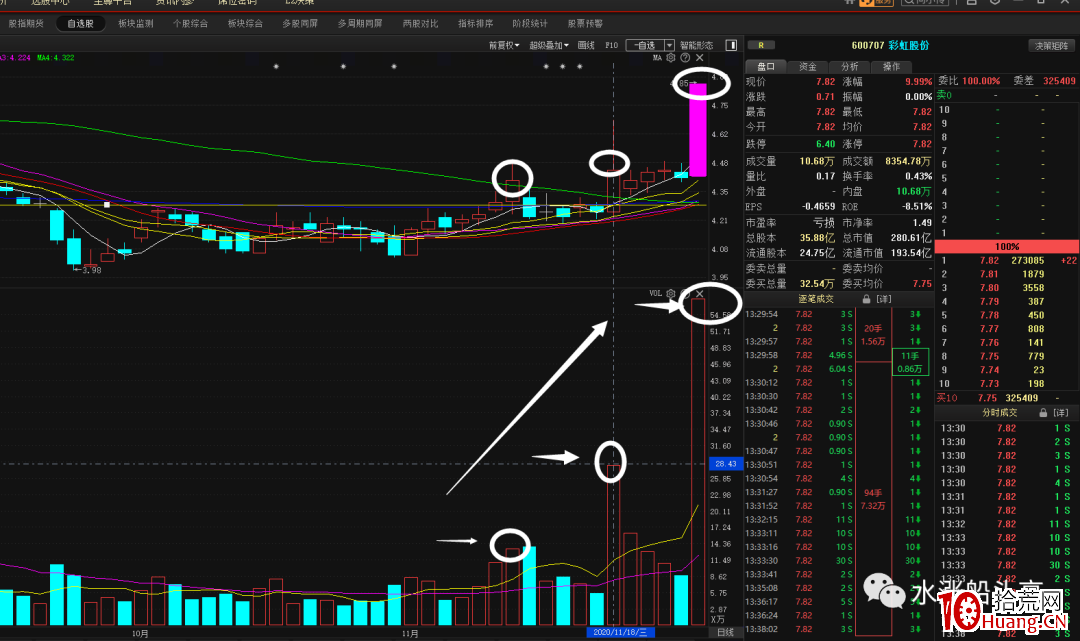Screen dimensions: 1080x641
Task: Switch to 多周期同屏 view
Action: 360,23
